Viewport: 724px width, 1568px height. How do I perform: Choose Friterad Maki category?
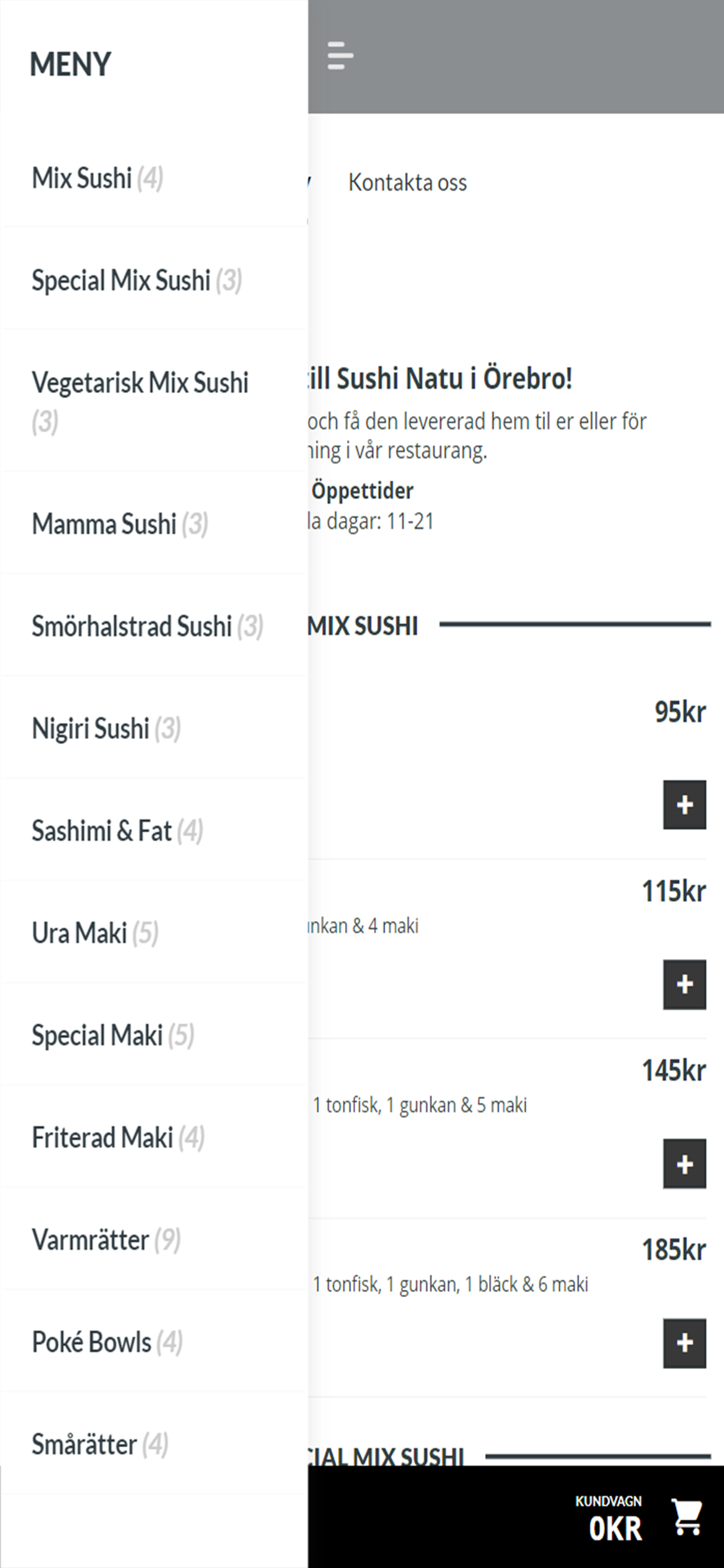click(x=154, y=1137)
